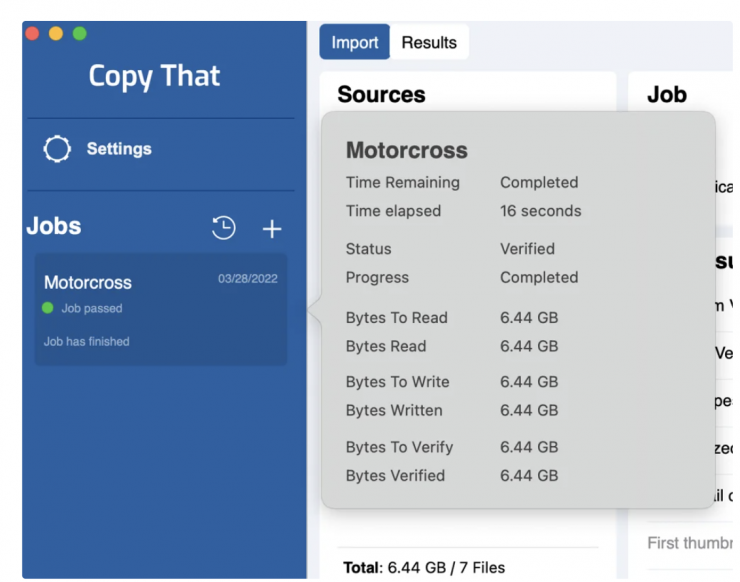Image resolution: width=740 pixels, height=582 pixels.
Task: Minimize window using yellow button
Action: coord(56,33)
